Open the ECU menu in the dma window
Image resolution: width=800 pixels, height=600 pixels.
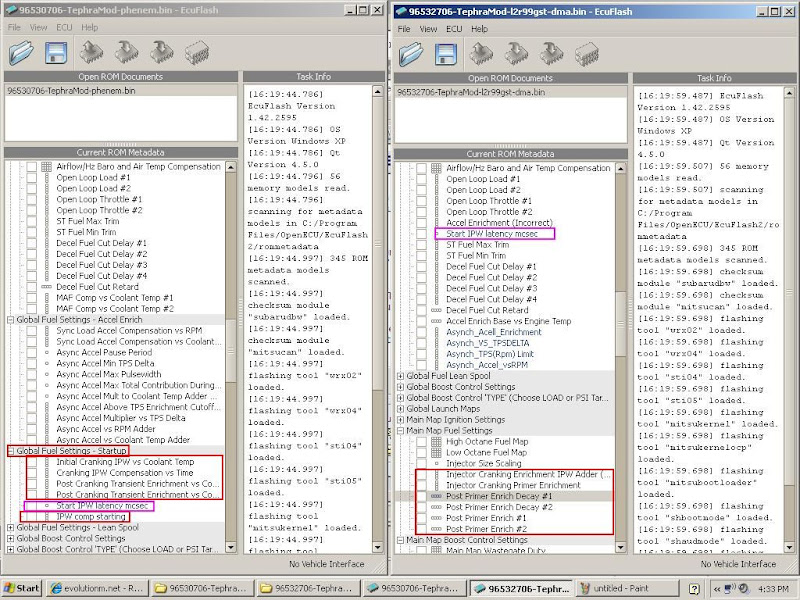454,29
